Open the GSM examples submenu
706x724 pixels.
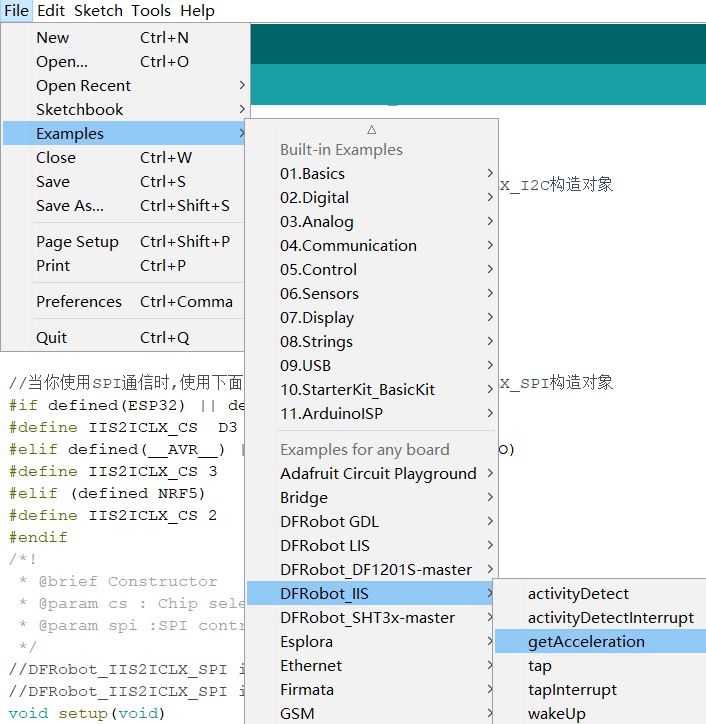point(370,713)
